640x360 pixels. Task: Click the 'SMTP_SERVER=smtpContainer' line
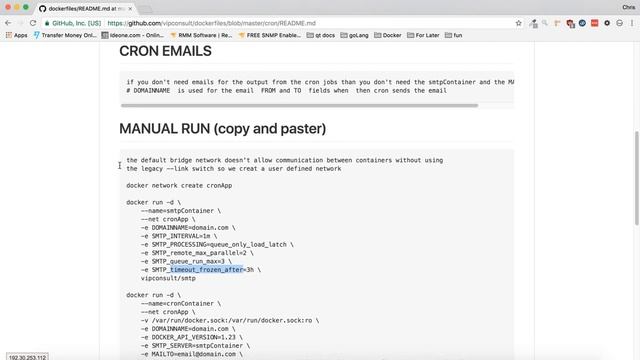click(x=195, y=346)
